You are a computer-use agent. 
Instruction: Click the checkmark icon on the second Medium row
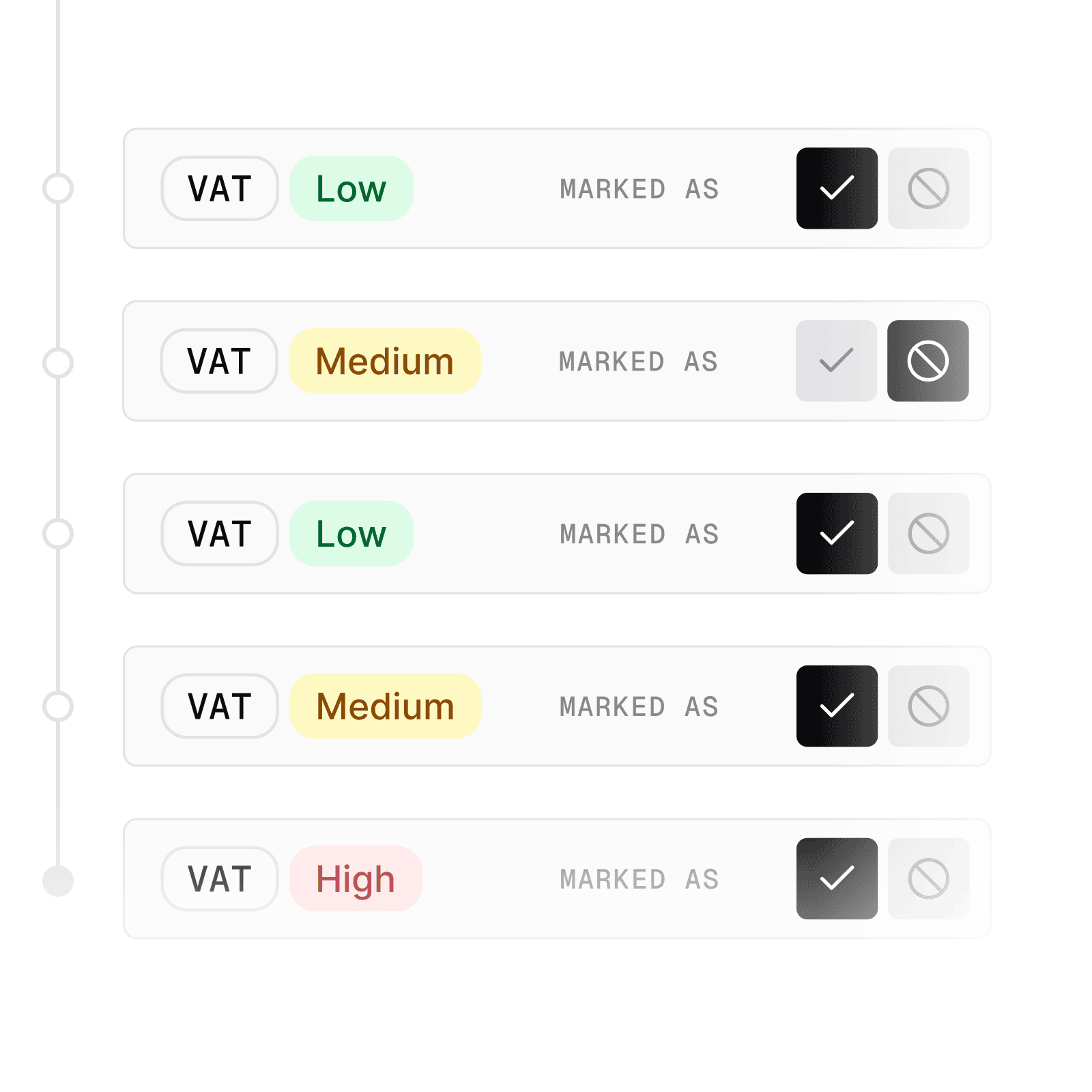837,706
